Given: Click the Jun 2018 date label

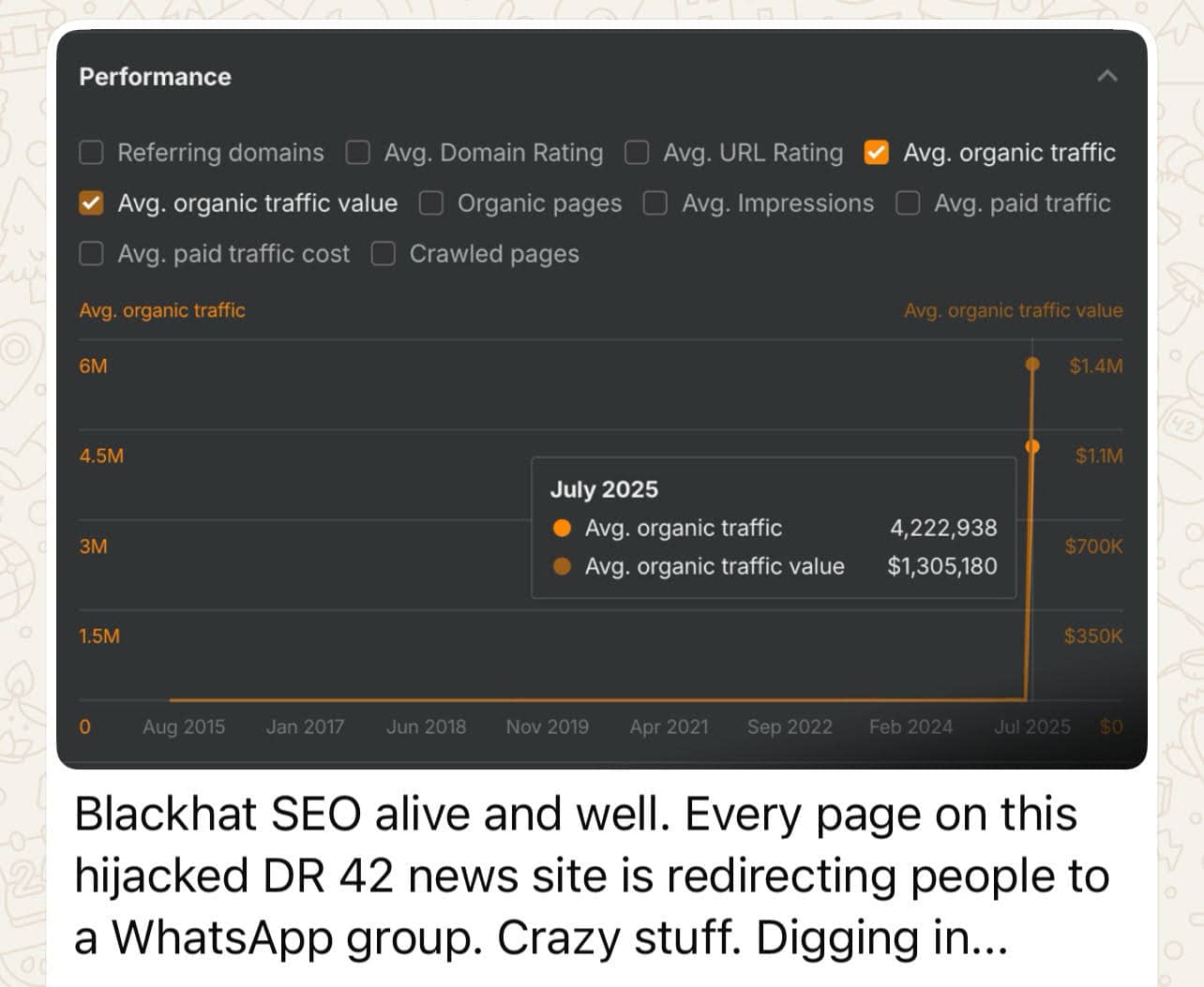Looking at the screenshot, I should pos(426,726).
